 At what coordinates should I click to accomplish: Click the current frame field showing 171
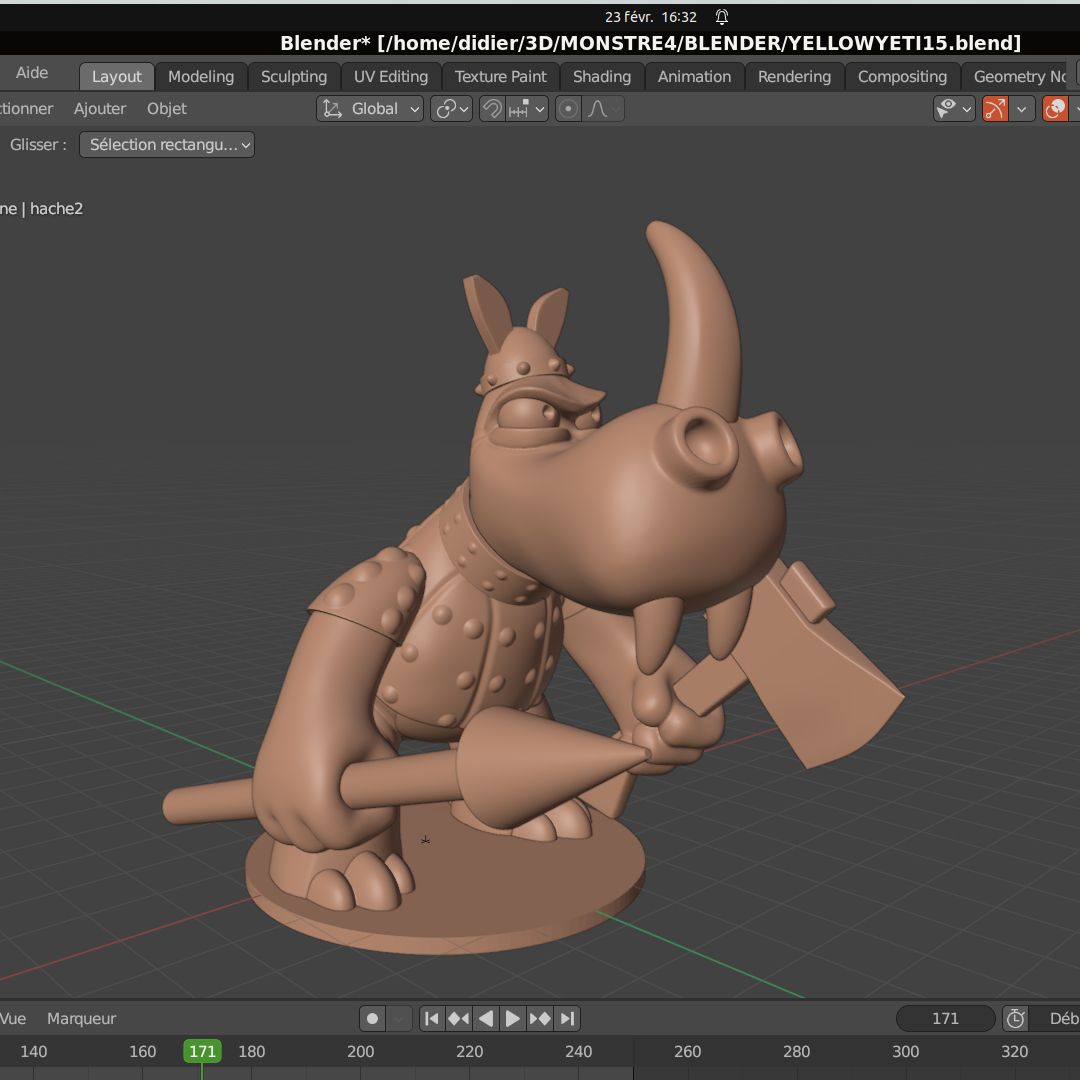point(946,1018)
